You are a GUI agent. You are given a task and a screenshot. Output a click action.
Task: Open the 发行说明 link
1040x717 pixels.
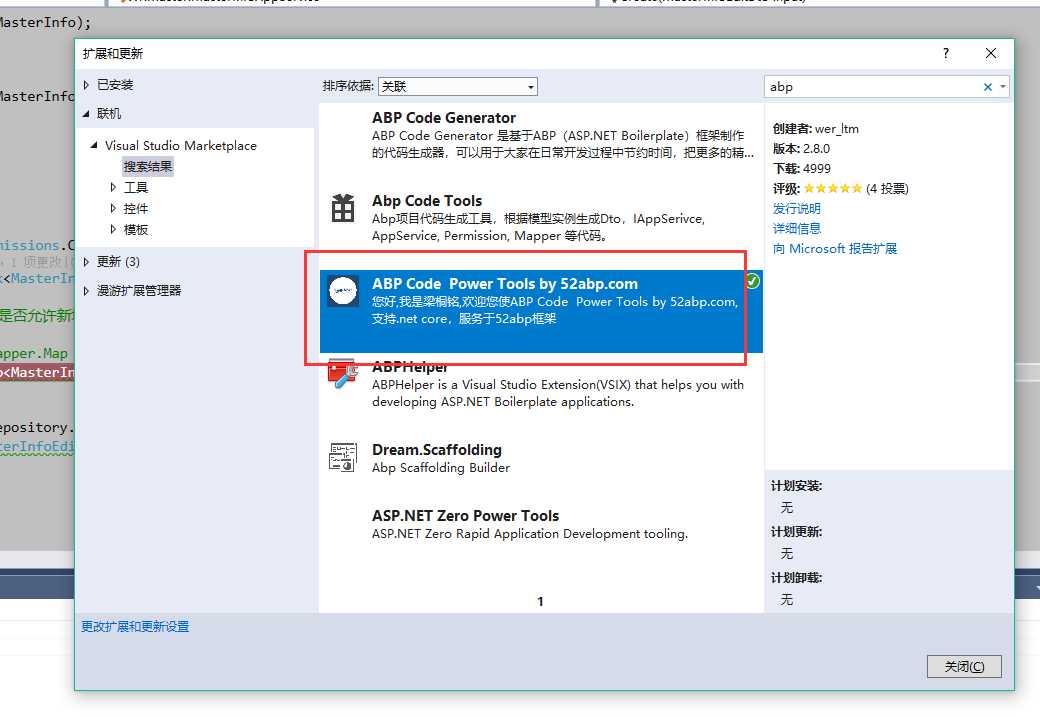[797, 208]
